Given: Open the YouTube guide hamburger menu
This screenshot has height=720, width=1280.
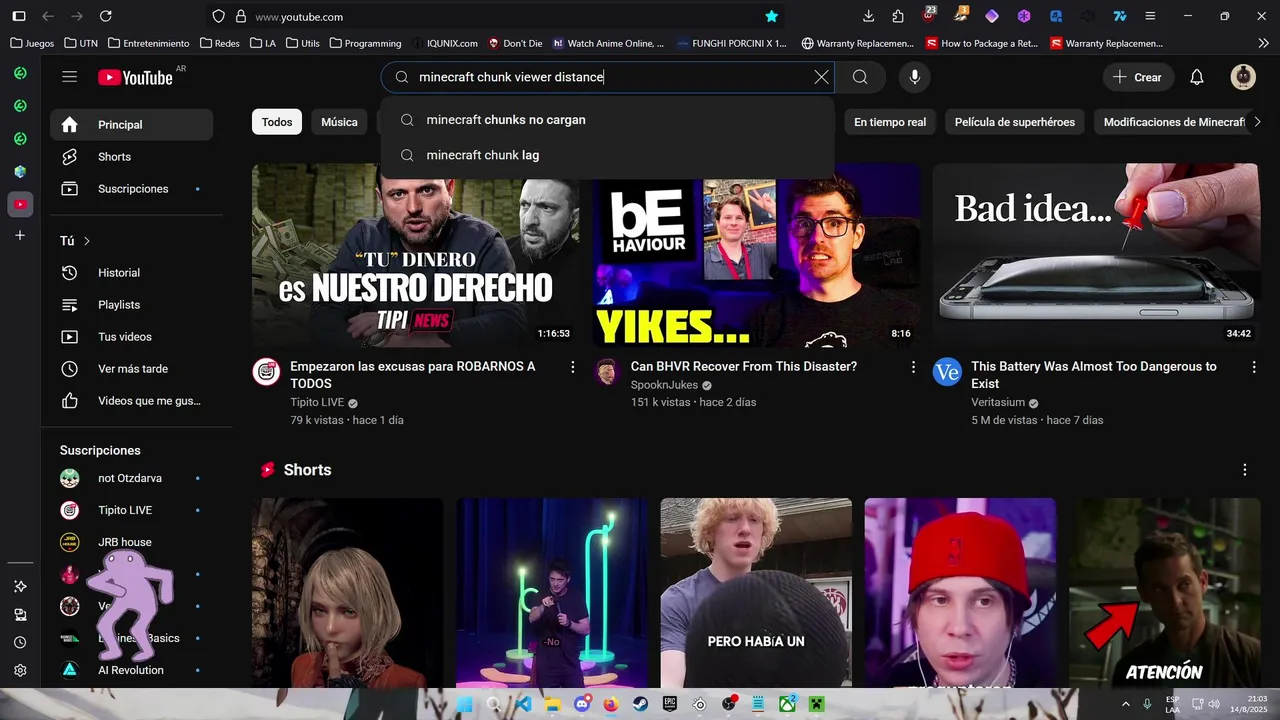Looking at the screenshot, I should point(69,77).
